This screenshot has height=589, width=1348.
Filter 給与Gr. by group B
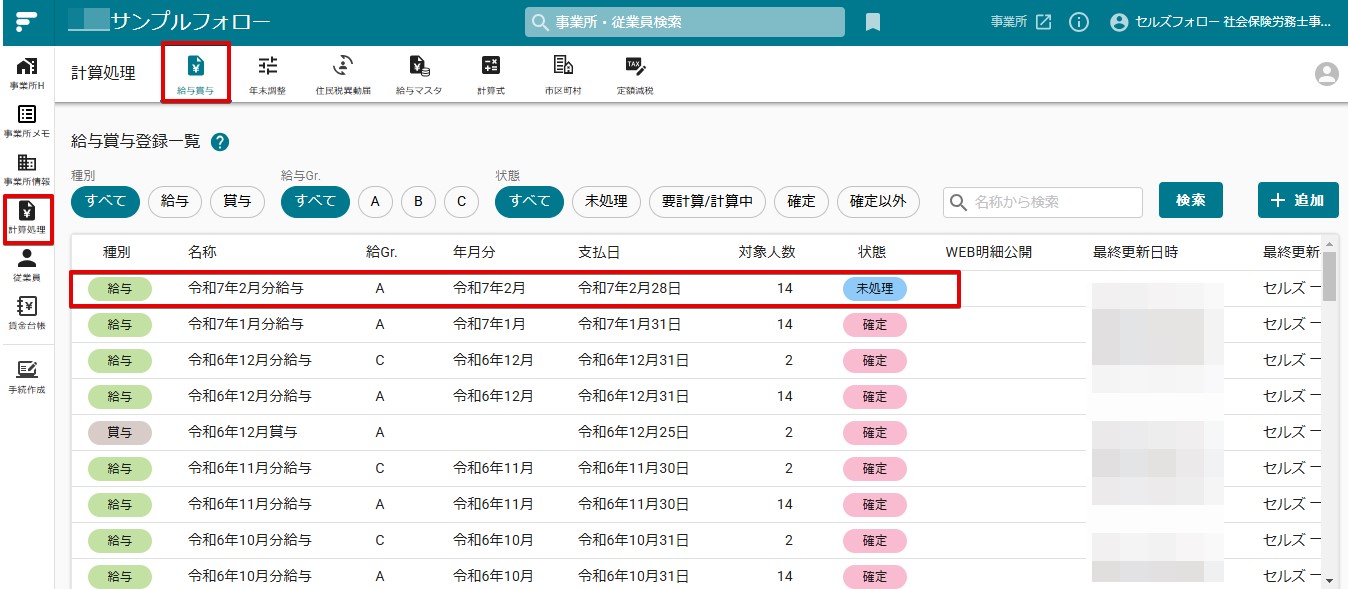coord(418,201)
